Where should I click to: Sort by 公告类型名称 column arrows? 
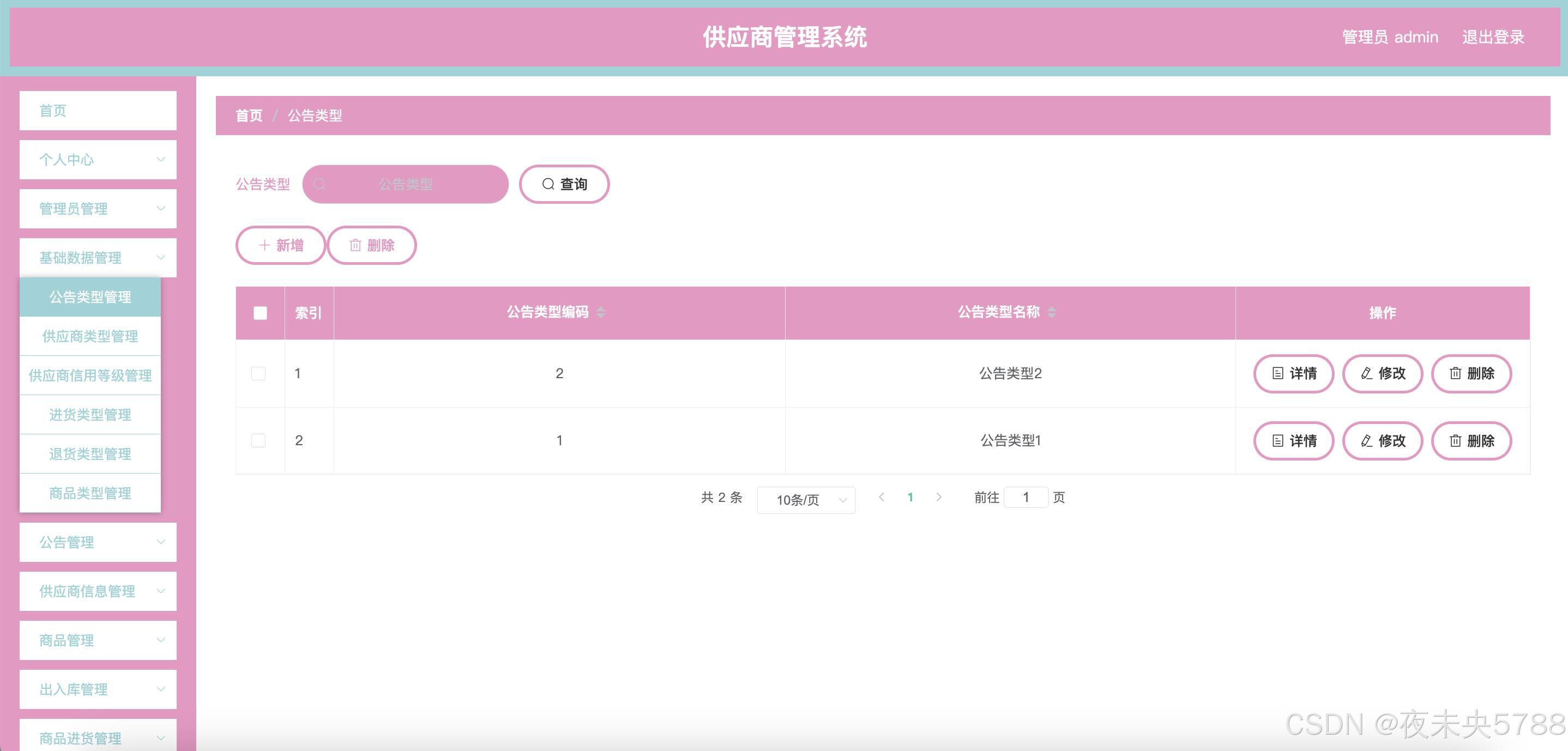coord(1051,312)
